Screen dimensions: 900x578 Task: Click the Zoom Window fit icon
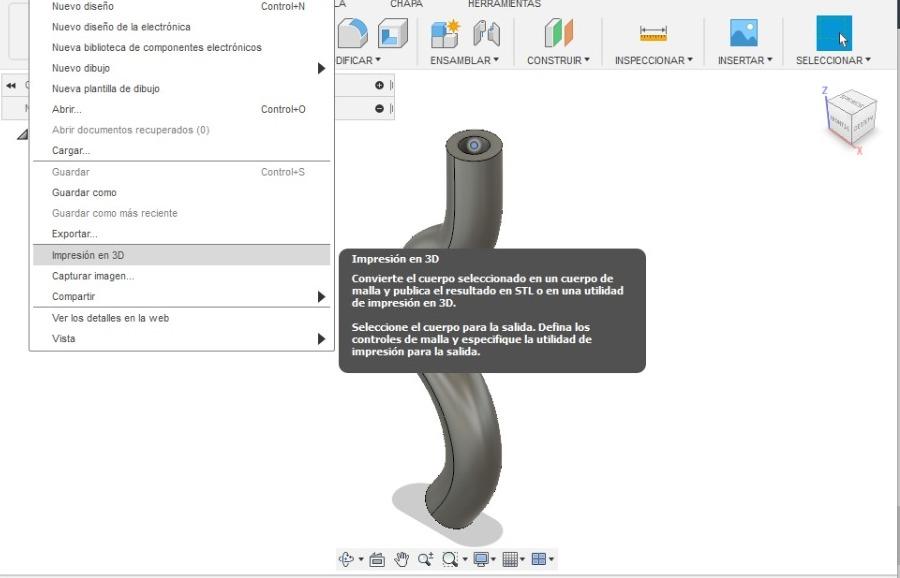[449, 558]
